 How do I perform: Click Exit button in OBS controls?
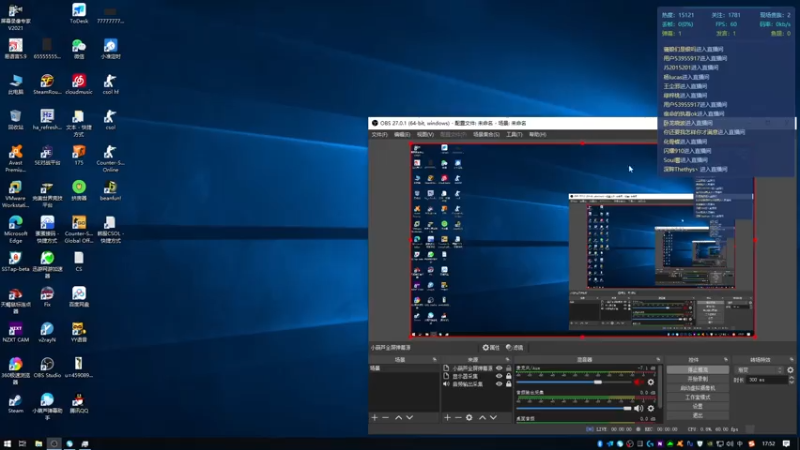[697, 416]
